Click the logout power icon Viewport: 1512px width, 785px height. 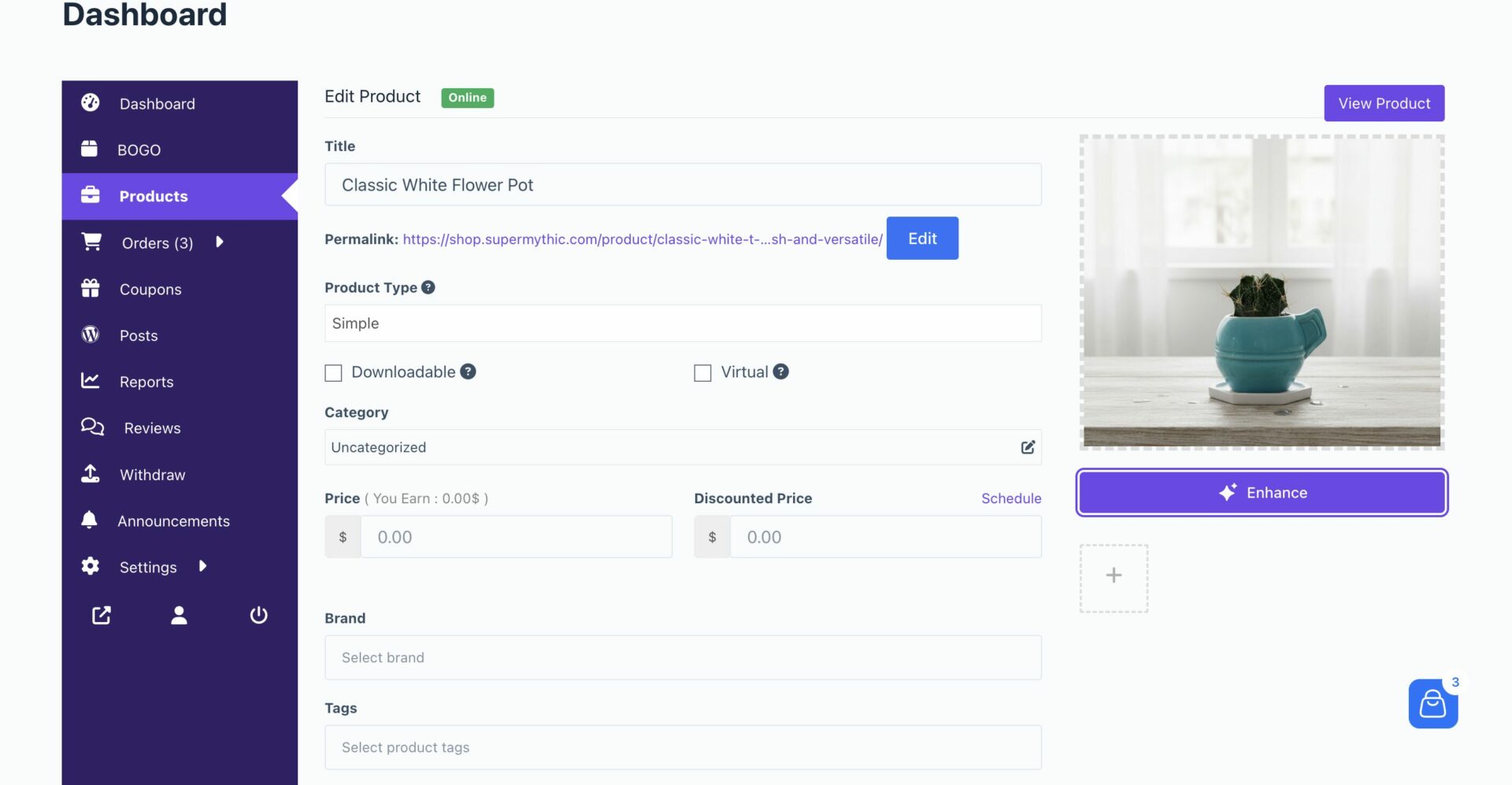(x=258, y=615)
